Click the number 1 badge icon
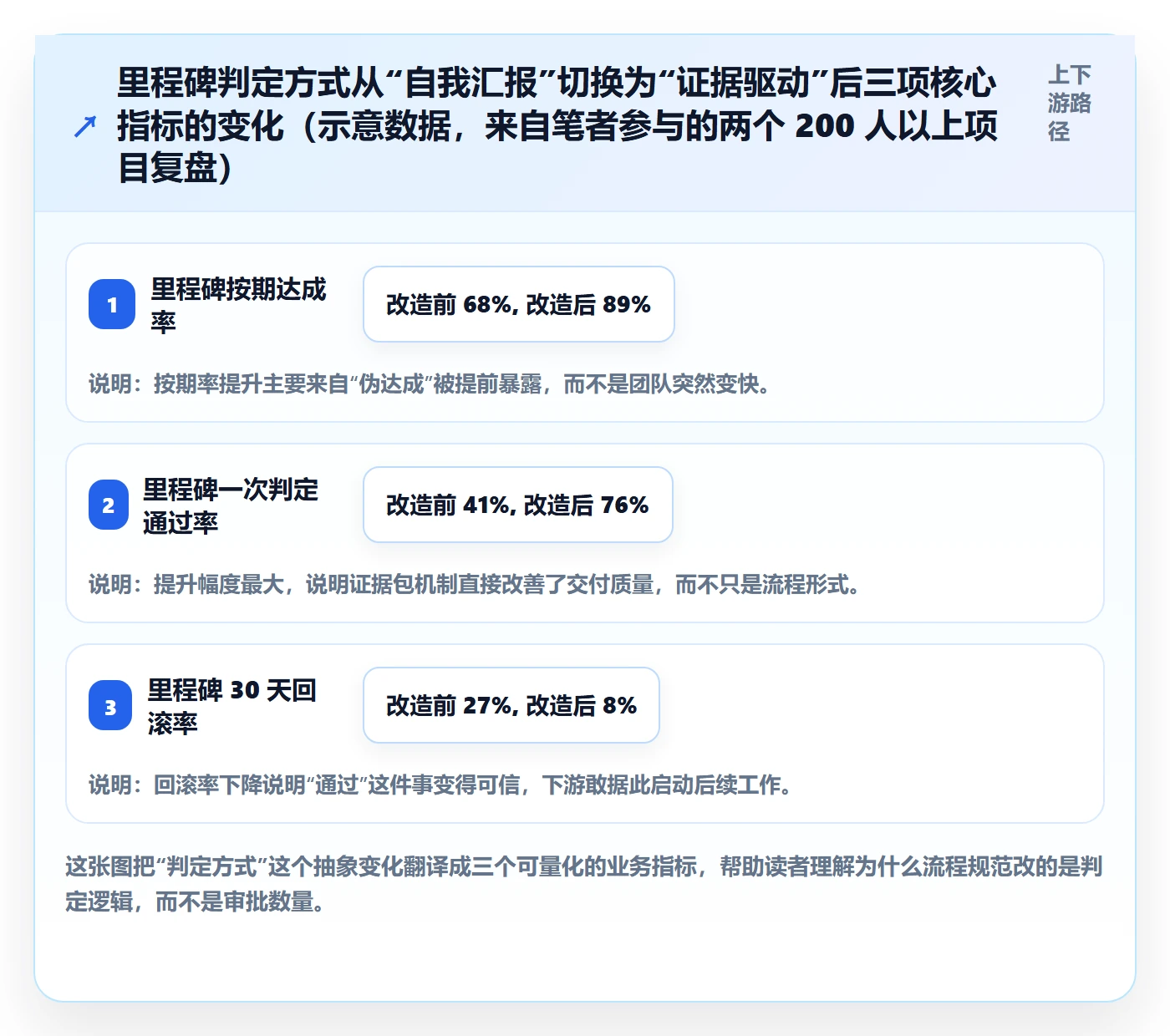Screen dimensions: 1170x1036 (112, 304)
